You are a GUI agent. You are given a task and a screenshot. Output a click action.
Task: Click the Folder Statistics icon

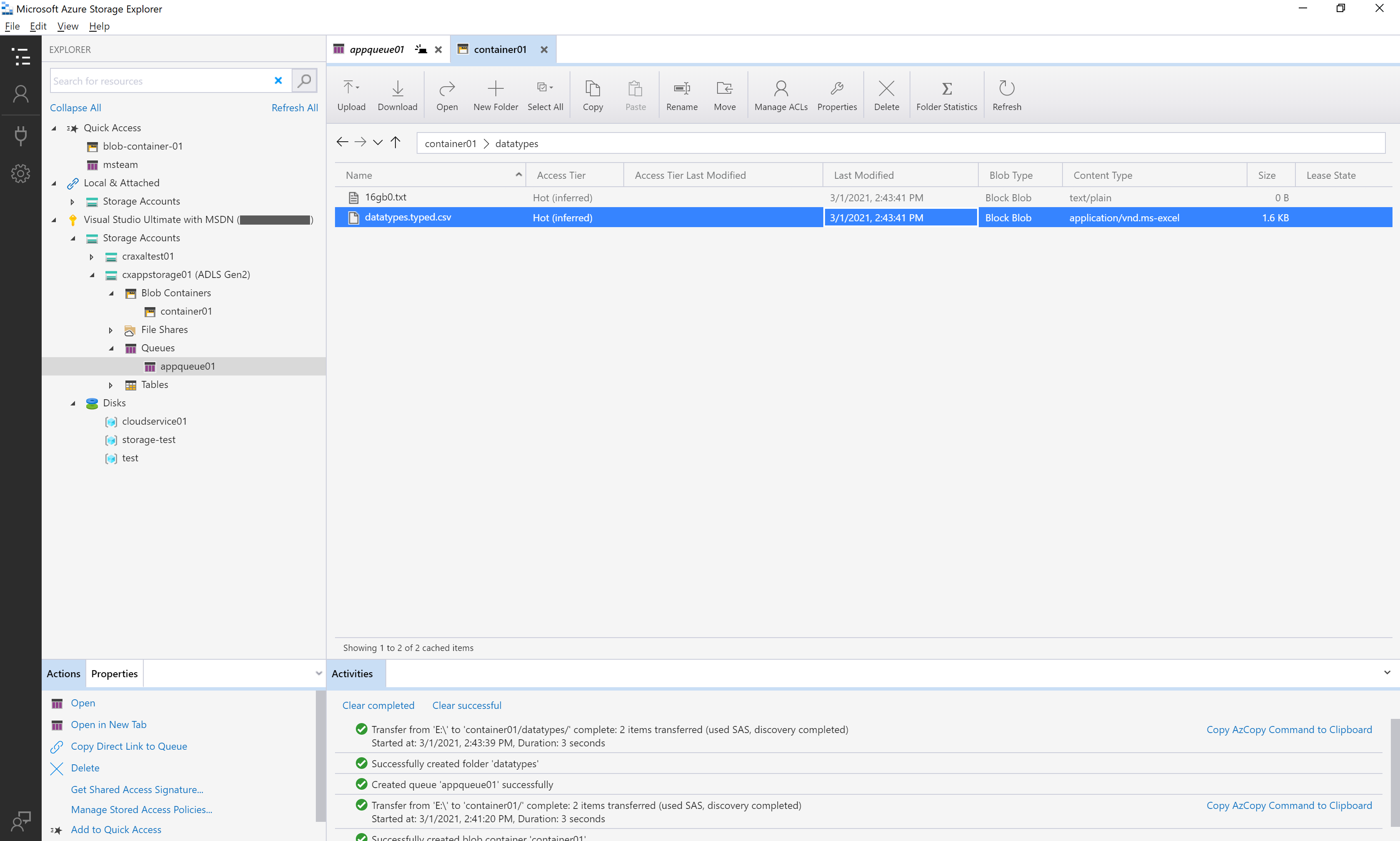tap(946, 94)
